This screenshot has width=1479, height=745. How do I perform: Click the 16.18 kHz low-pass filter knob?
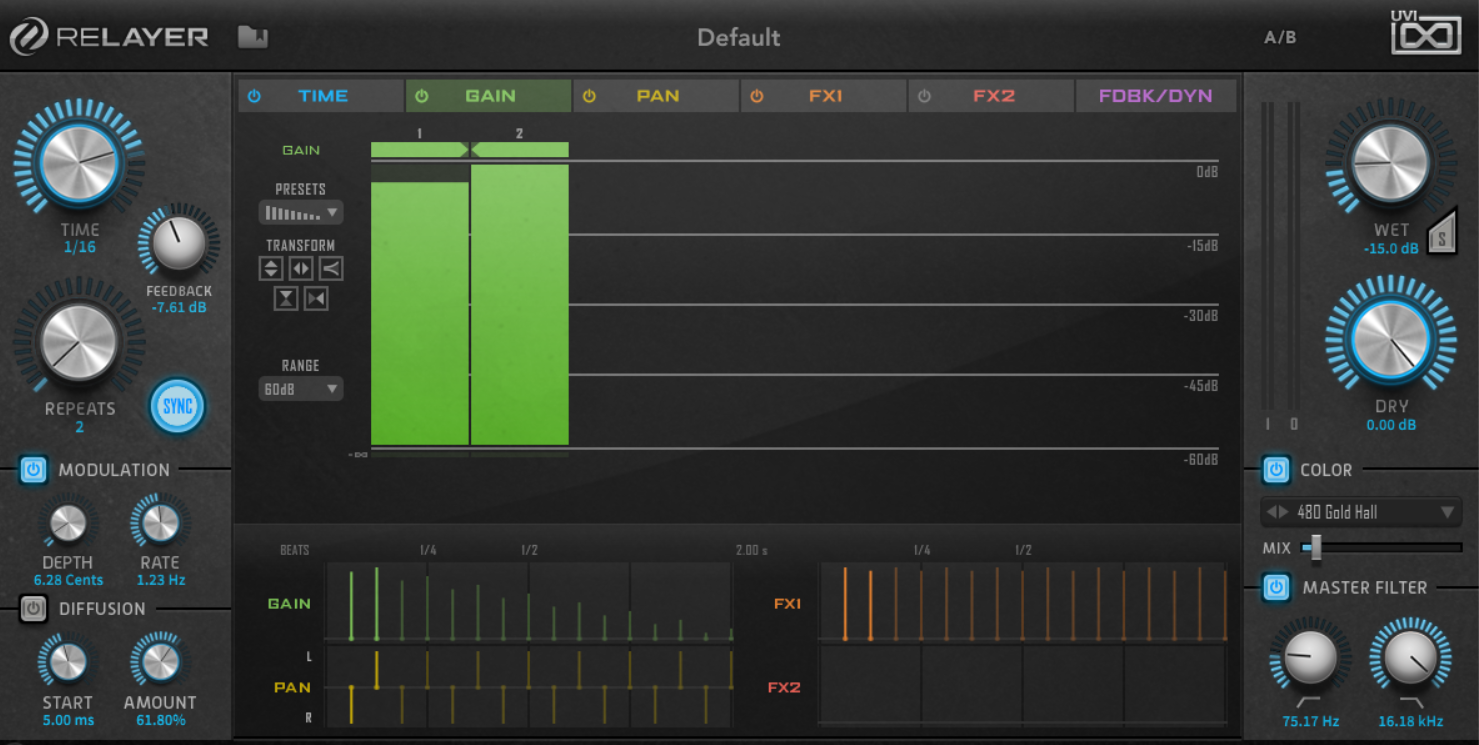1411,658
